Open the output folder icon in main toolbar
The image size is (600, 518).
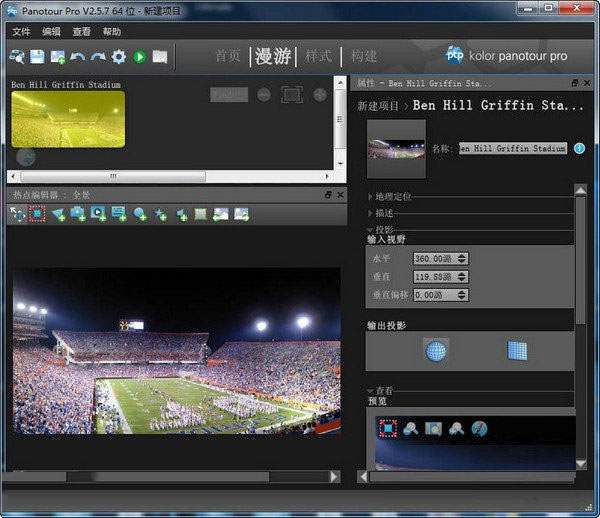pyautogui.click(x=160, y=57)
